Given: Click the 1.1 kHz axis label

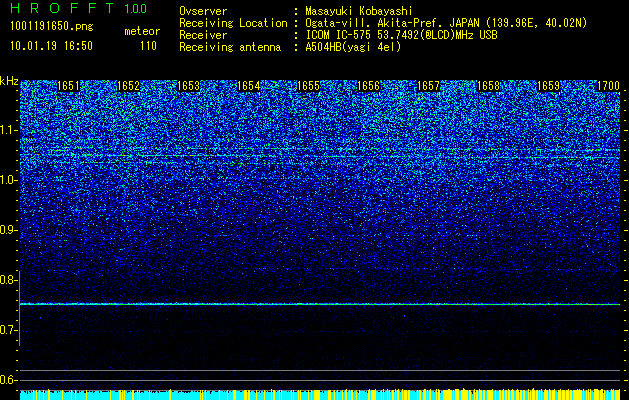Looking at the screenshot, I should [x=9, y=130].
